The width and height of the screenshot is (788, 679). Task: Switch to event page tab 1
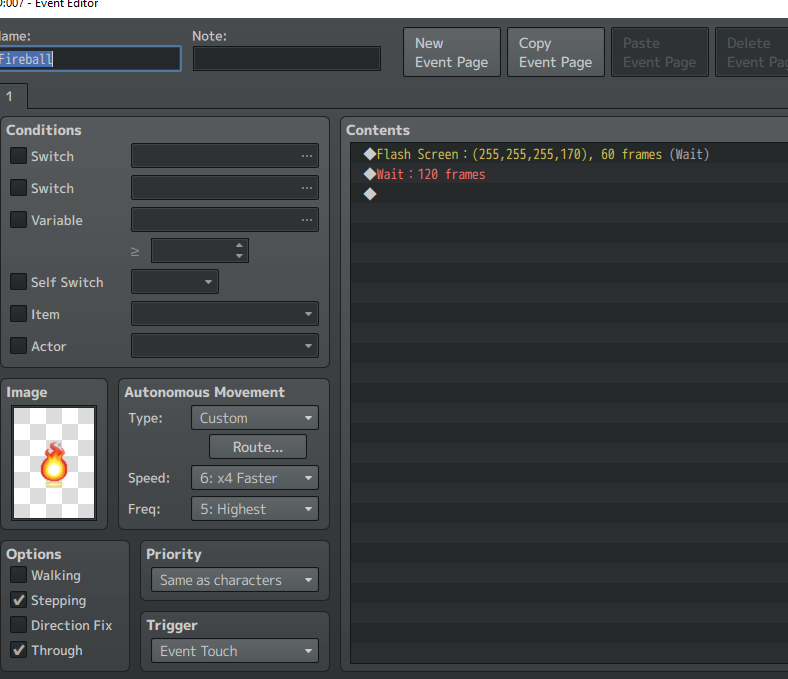[13, 96]
